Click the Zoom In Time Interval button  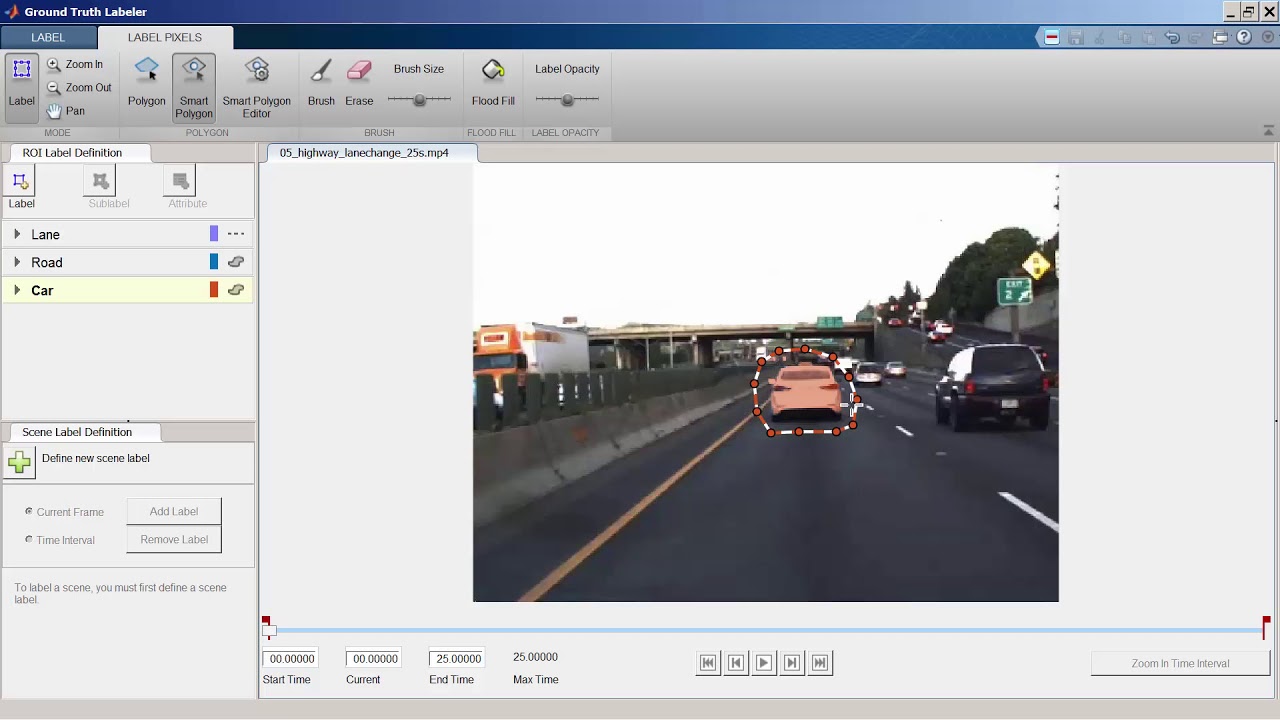1180,663
